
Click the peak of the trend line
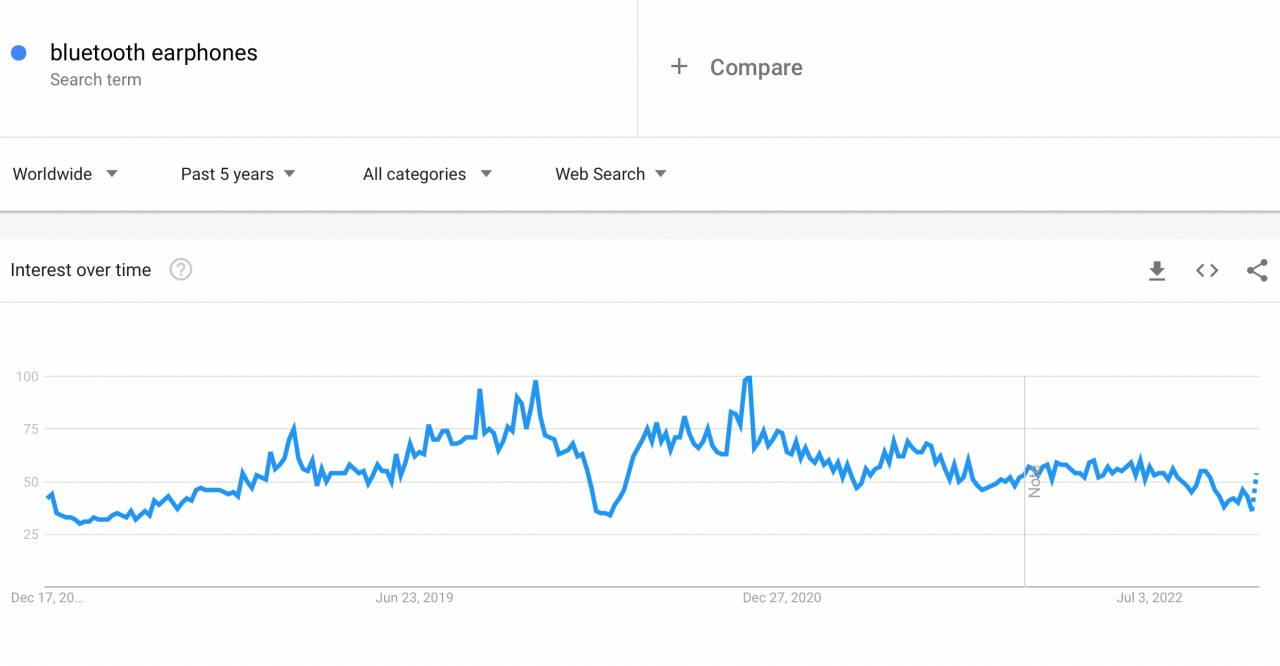pyautogui.click(x=746, y=378)
